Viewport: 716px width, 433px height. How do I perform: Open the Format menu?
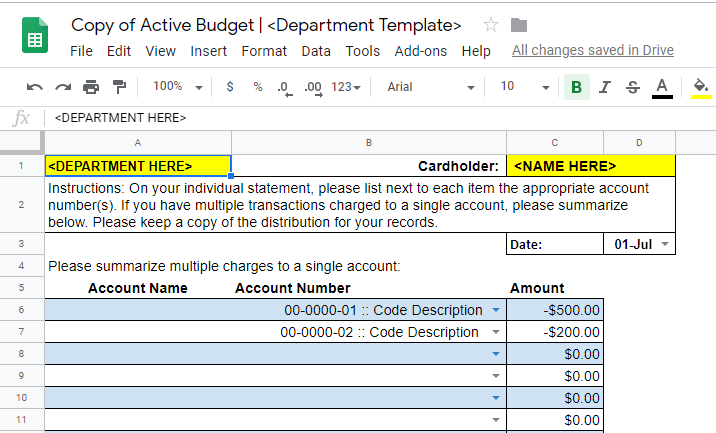264,51
